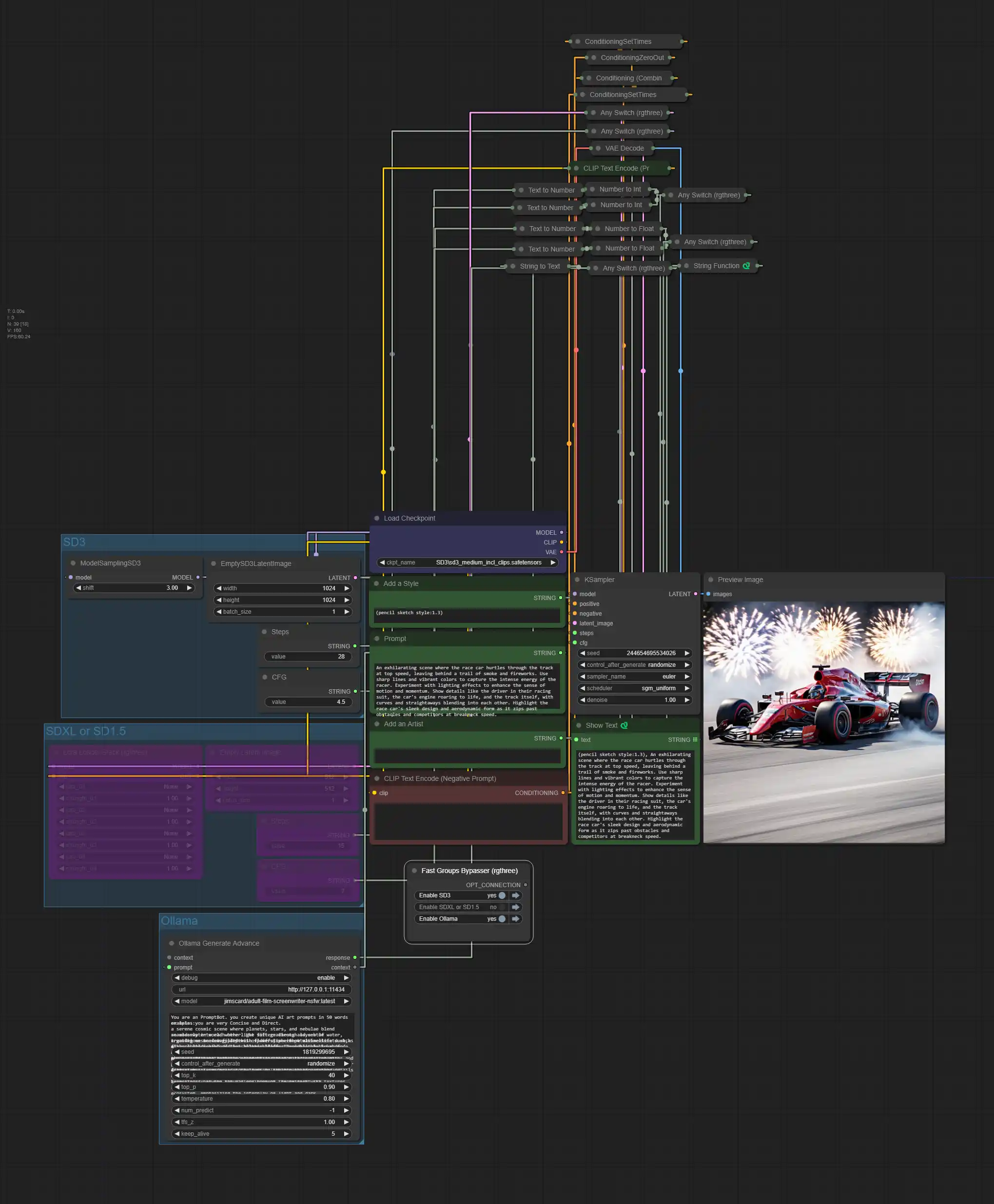Image resolution: width=994 pixels, height=1204 pixels.
Task: Click next arrow on ckpt_name selector
Action: tap(553, 562)
